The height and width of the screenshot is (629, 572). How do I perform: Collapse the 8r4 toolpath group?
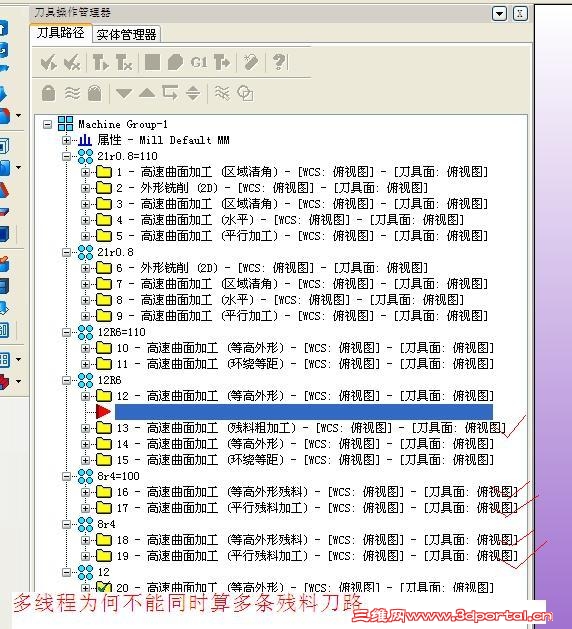[x=66, y=524]
